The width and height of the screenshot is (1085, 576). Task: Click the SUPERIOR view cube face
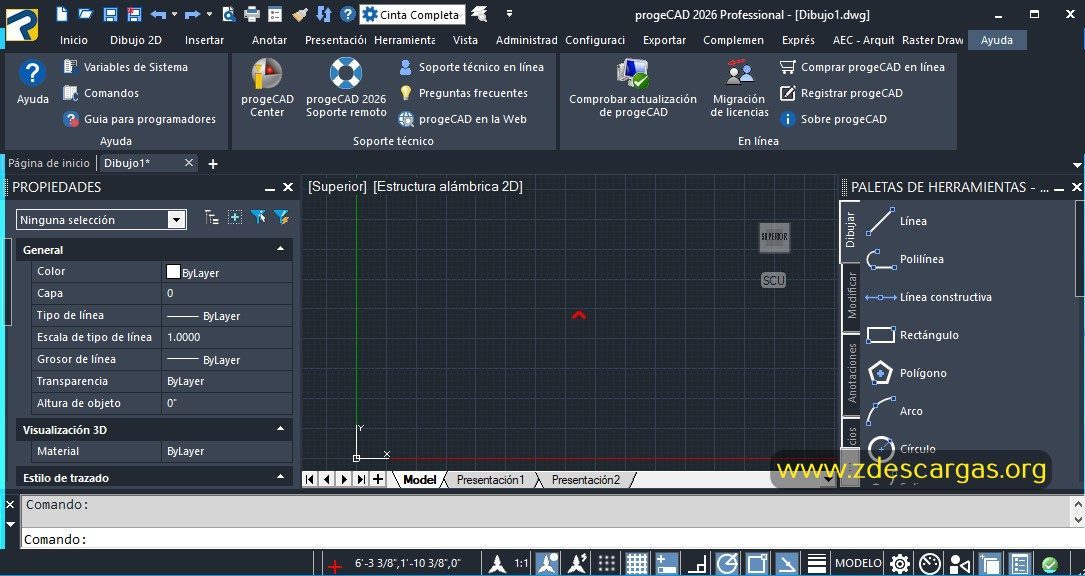pyautogui.click(x=774, y=237)
